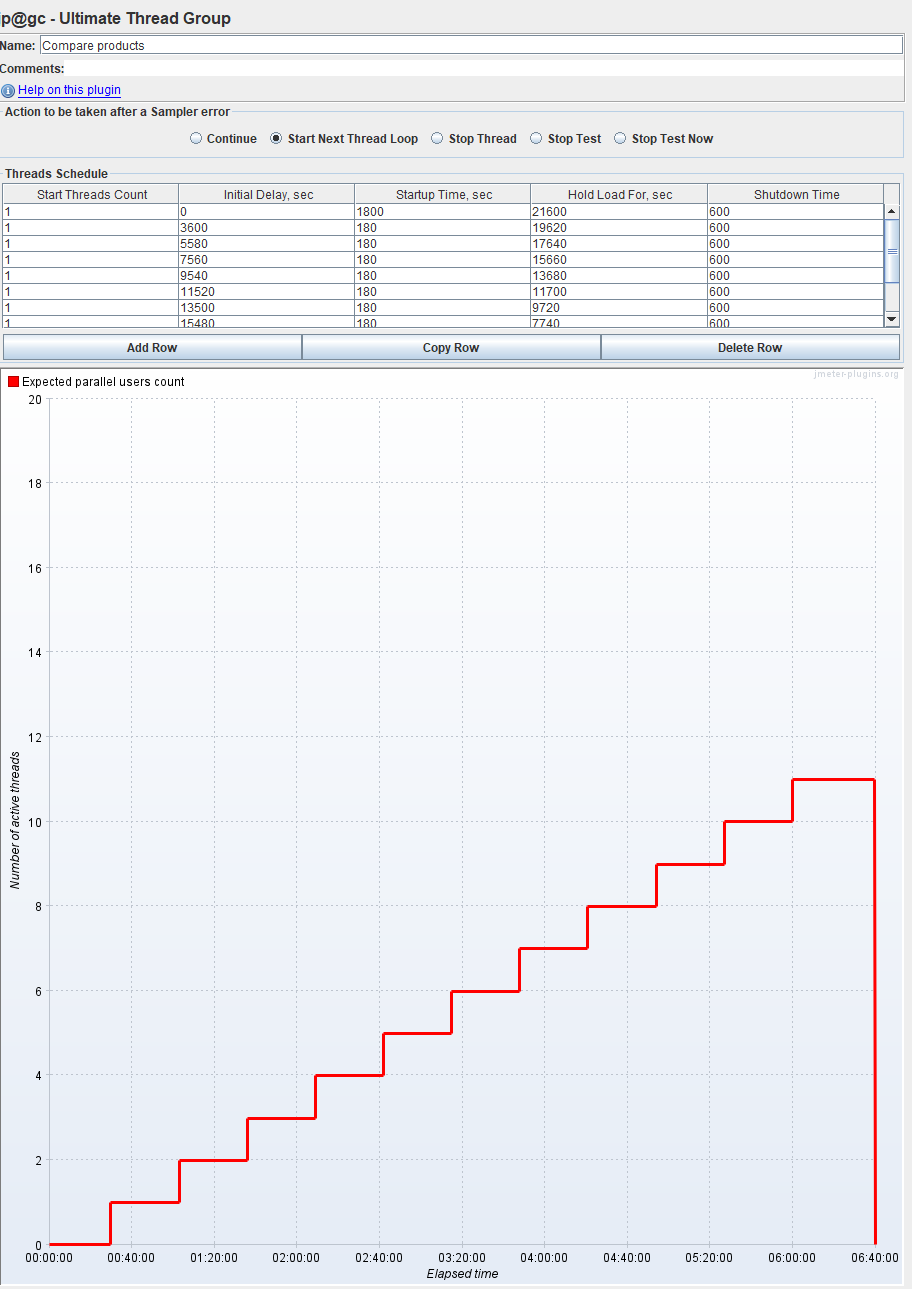Select the hold load cell 17640

tap(620, 244)
